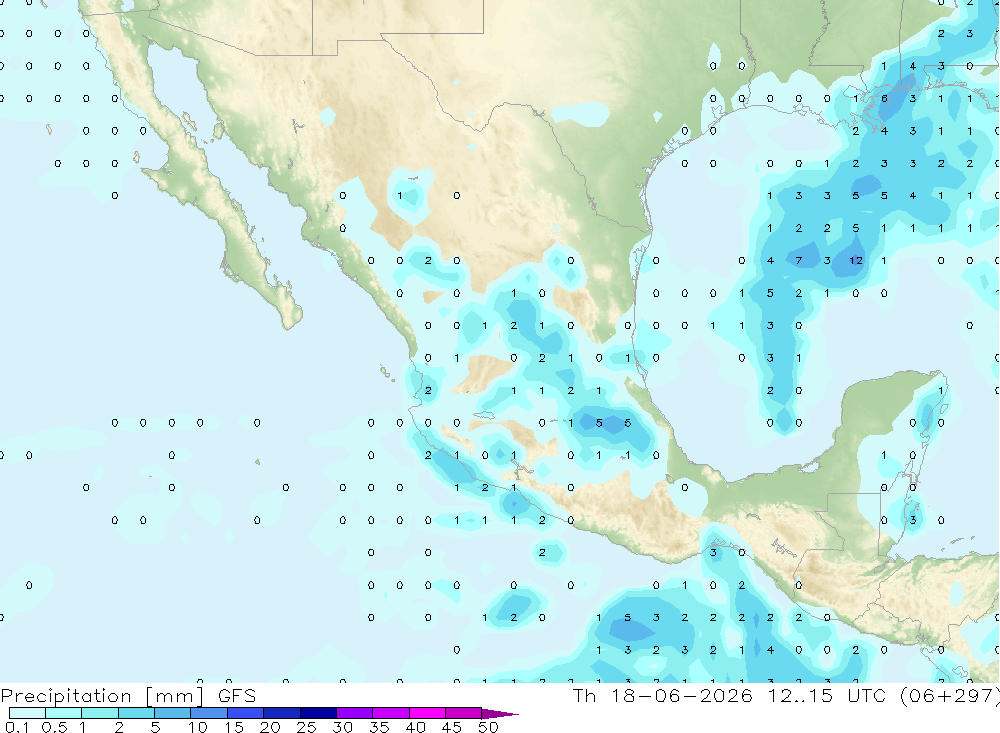
Task: Pick the 10–15 mm blue legend swatch
Action: coord(209,713)
